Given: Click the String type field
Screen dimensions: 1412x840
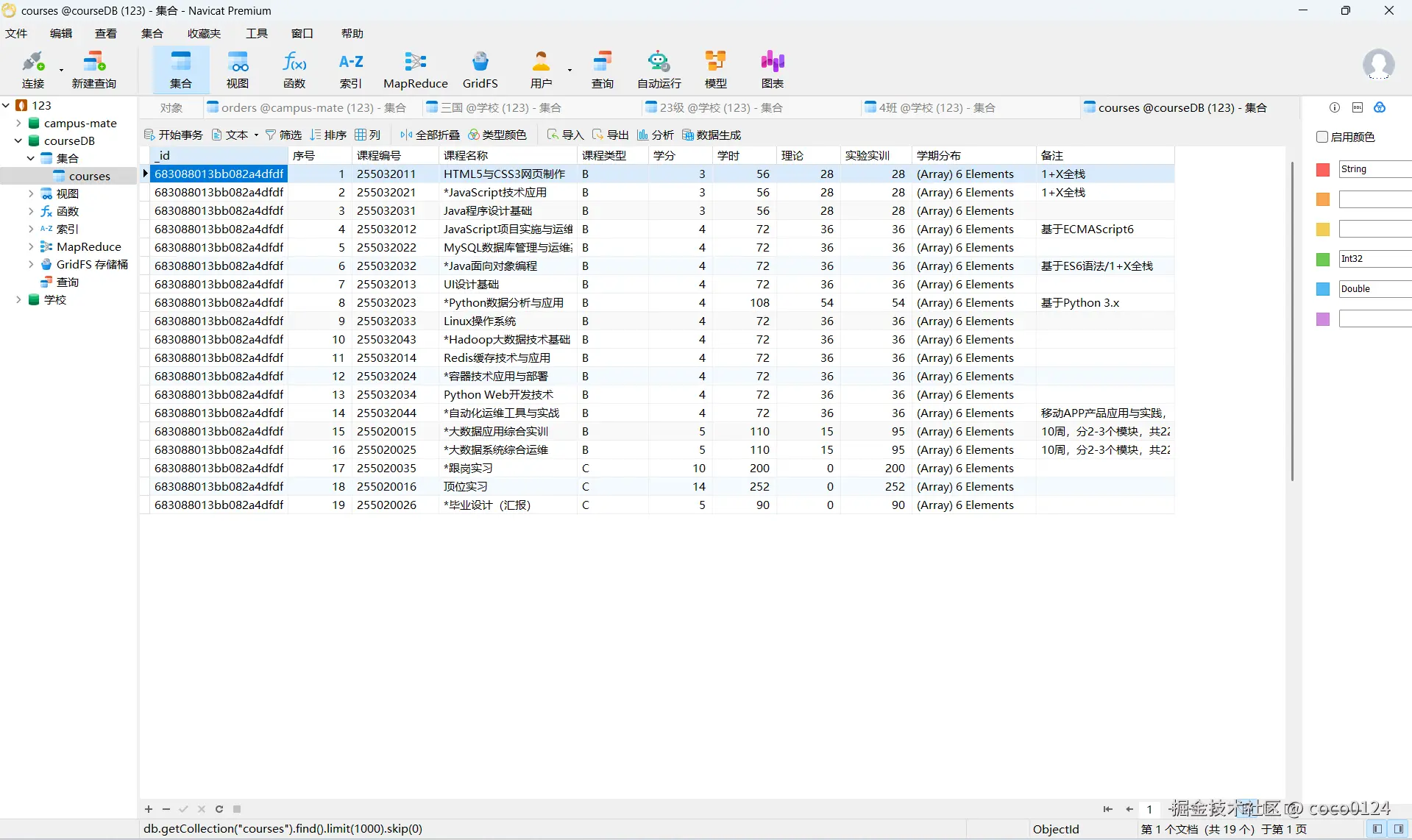Looking at the screenshot, I should (1374, 169).
